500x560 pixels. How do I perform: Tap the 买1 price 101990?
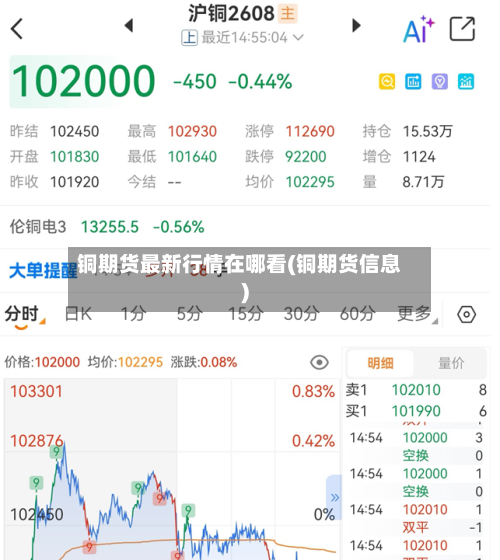point(416,411)
